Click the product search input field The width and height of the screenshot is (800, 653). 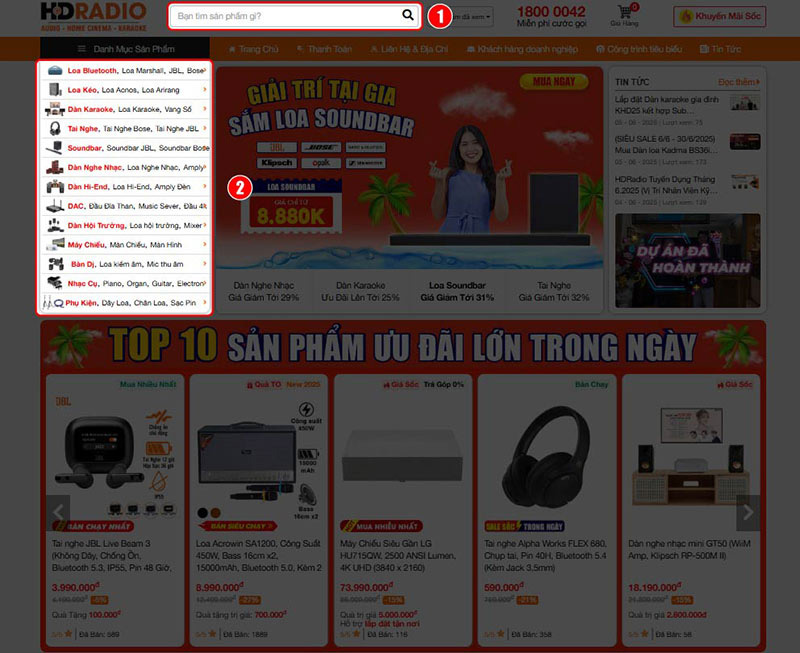285,16
